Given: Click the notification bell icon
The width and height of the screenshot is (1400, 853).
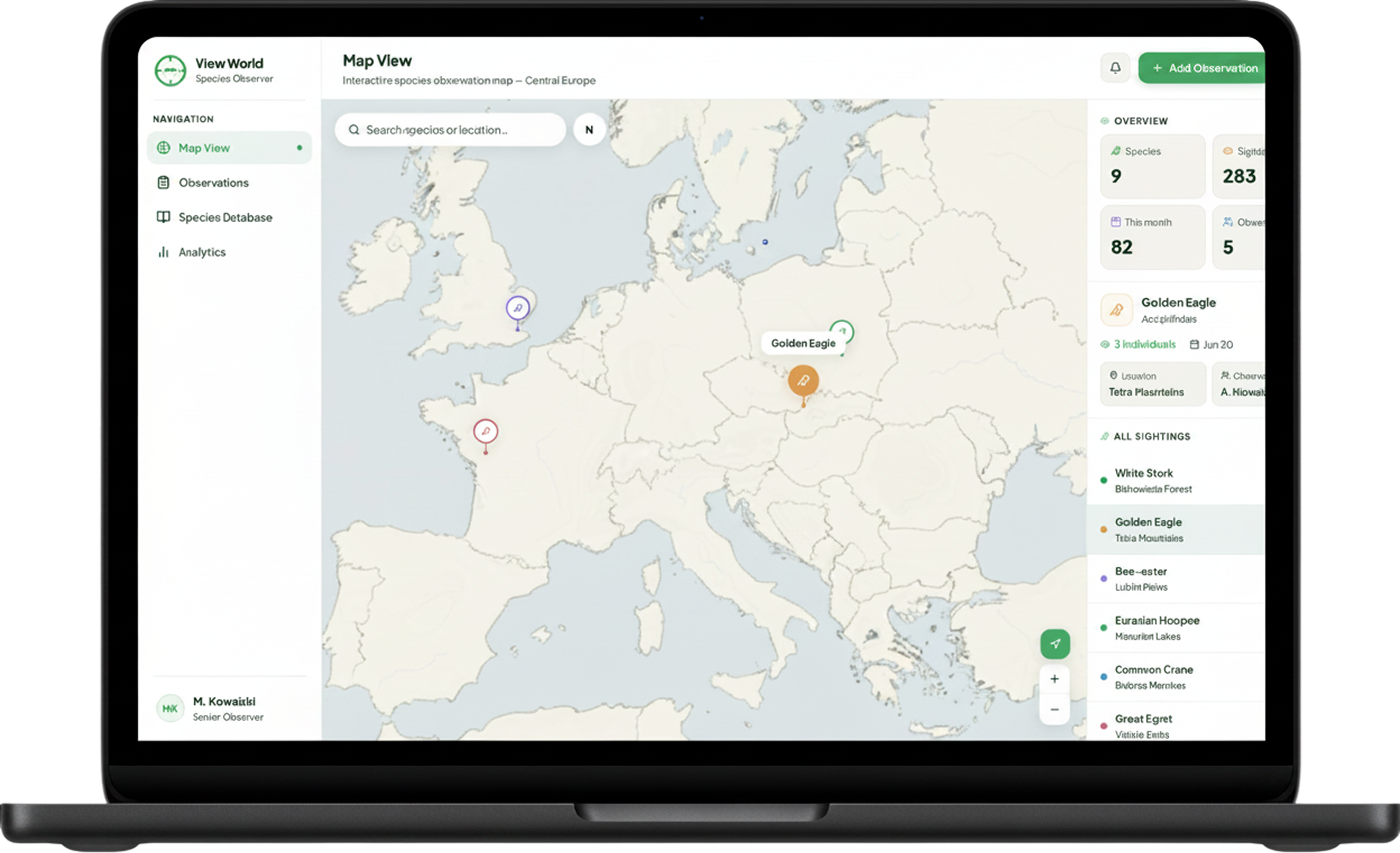Looking at the screenshot, I should coord(1115,68).
